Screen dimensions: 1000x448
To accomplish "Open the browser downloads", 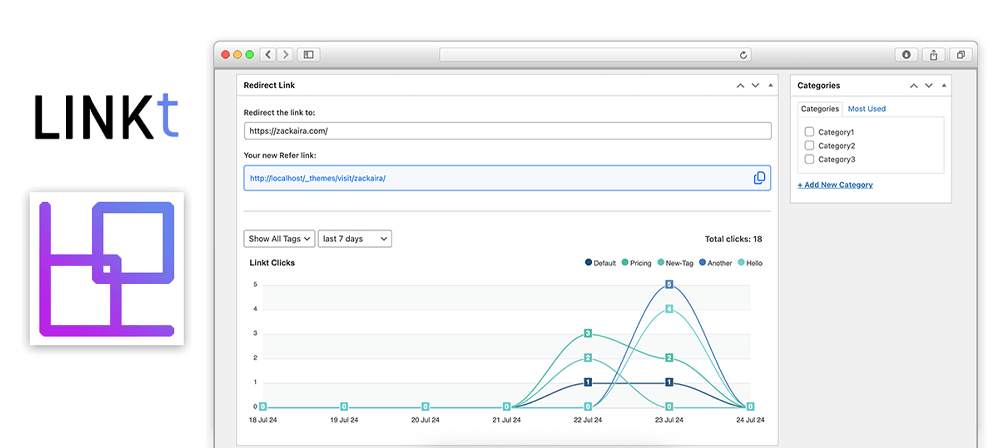I will point(906,55).
